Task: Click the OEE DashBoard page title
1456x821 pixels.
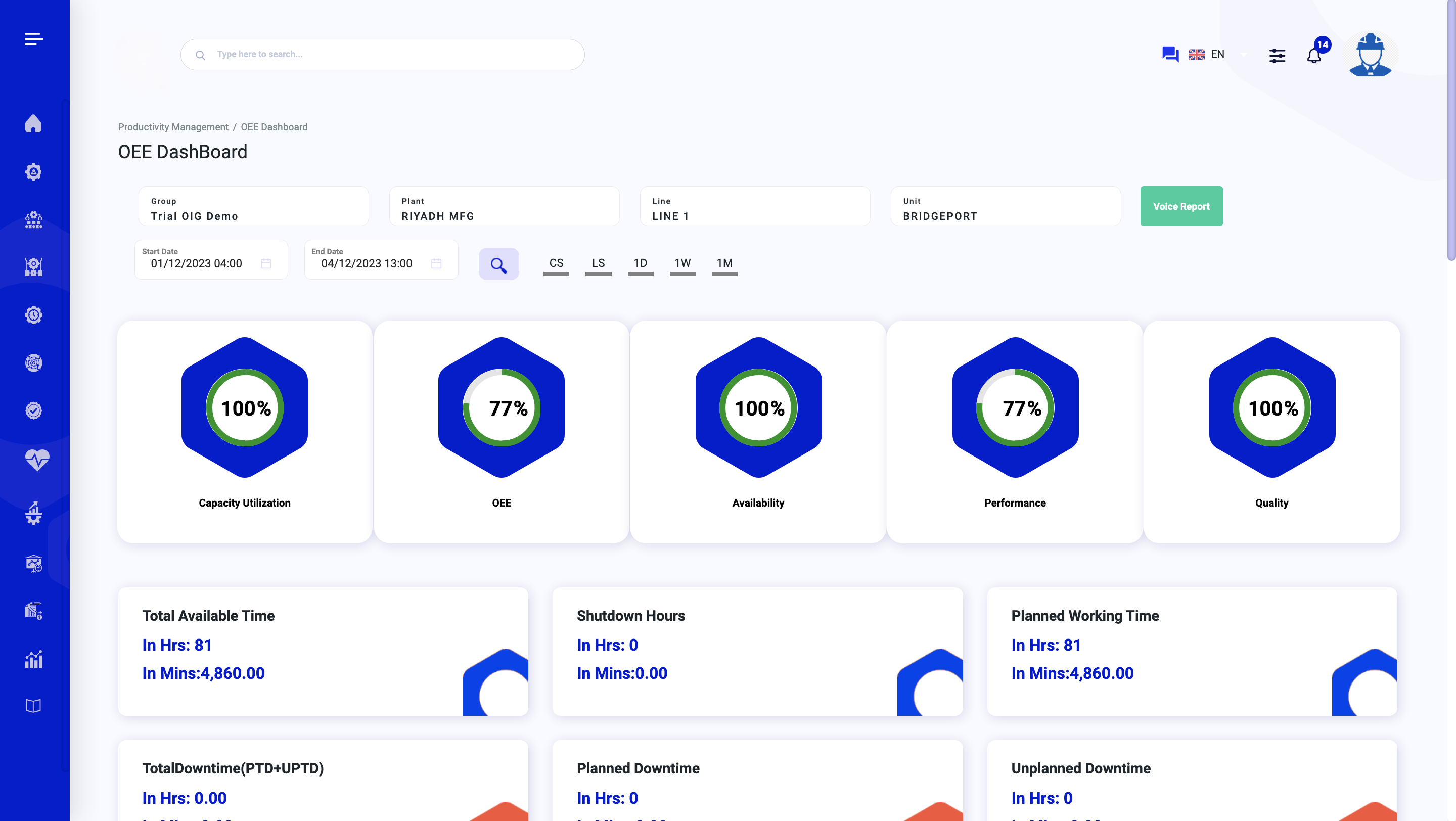Action: pos(183,152)
